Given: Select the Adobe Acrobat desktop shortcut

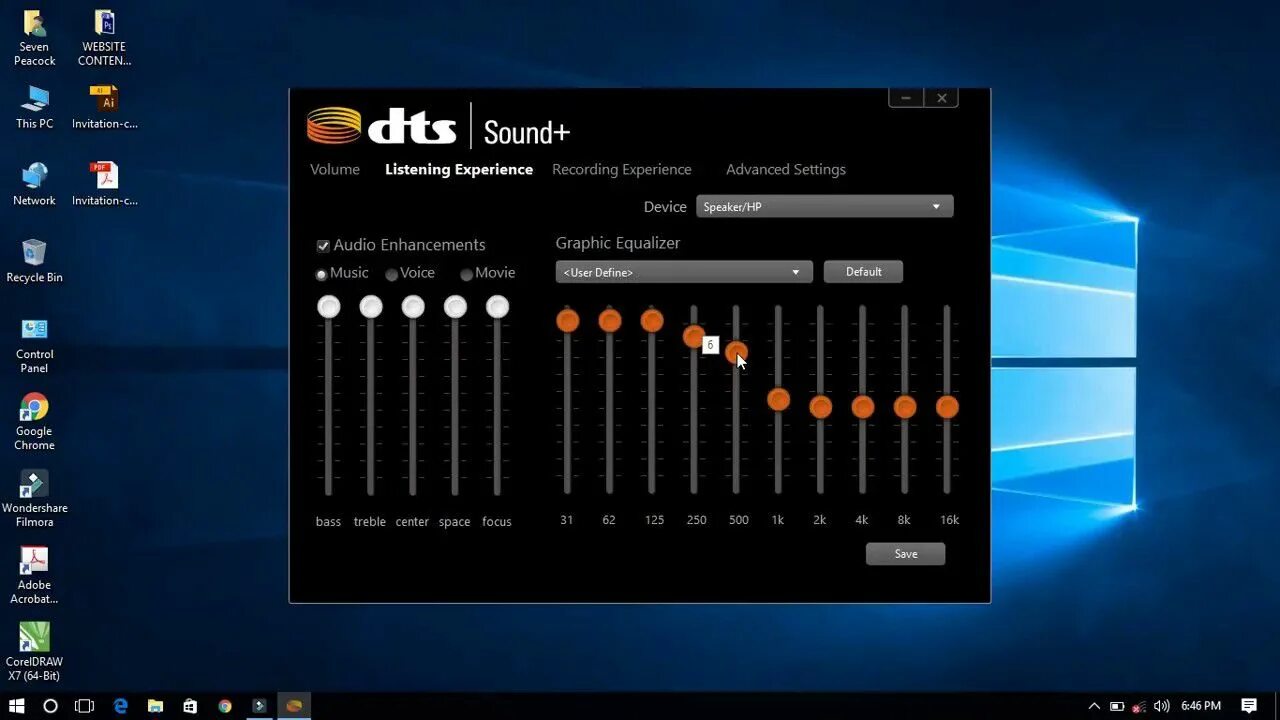Looking at the screenshot, I should pos(34,576).
